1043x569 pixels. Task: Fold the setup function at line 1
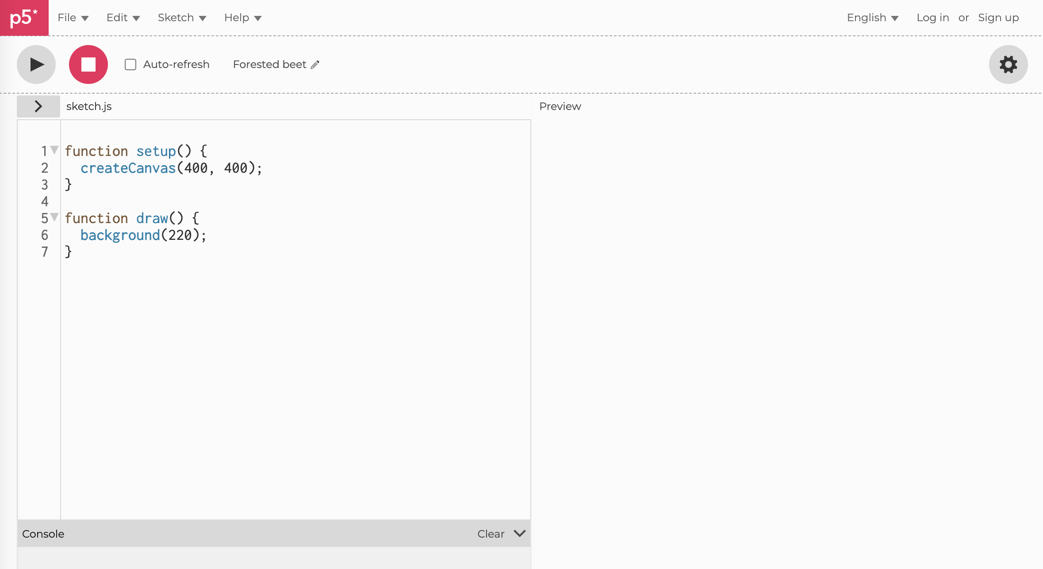click(55, 151)
